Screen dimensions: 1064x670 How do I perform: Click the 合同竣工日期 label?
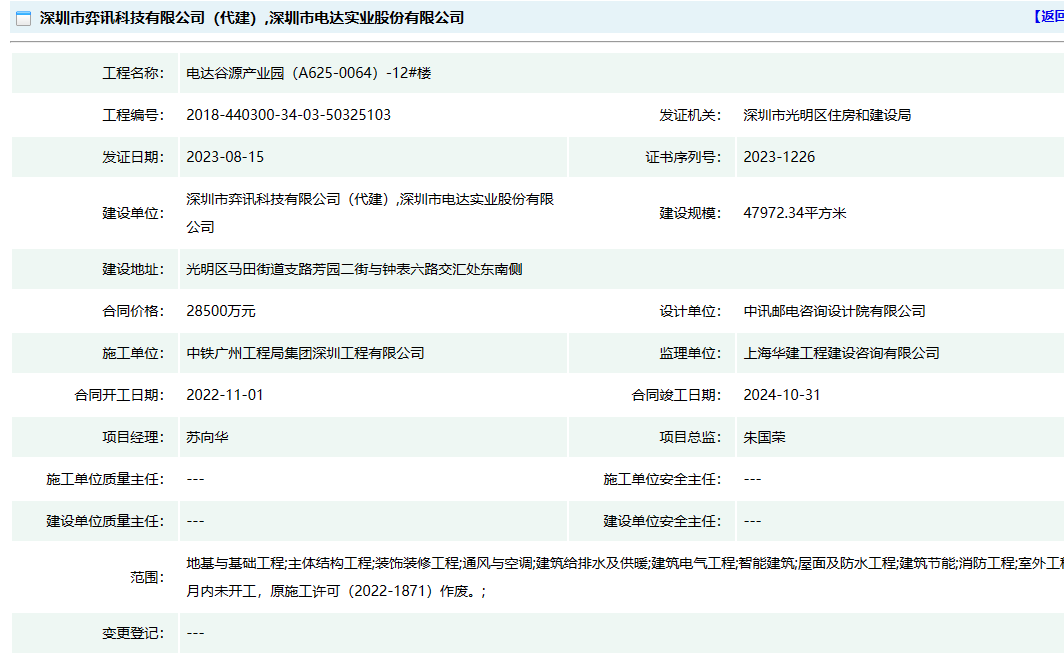[x=677, y=396]
